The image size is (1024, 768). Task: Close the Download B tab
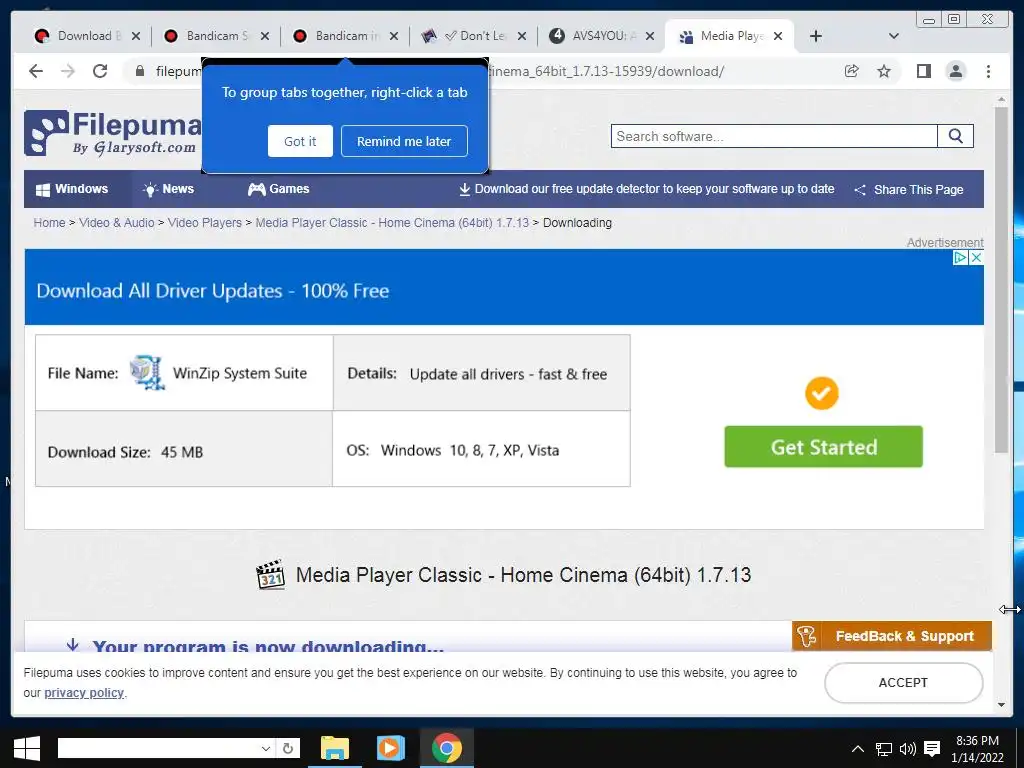(136, 36)
